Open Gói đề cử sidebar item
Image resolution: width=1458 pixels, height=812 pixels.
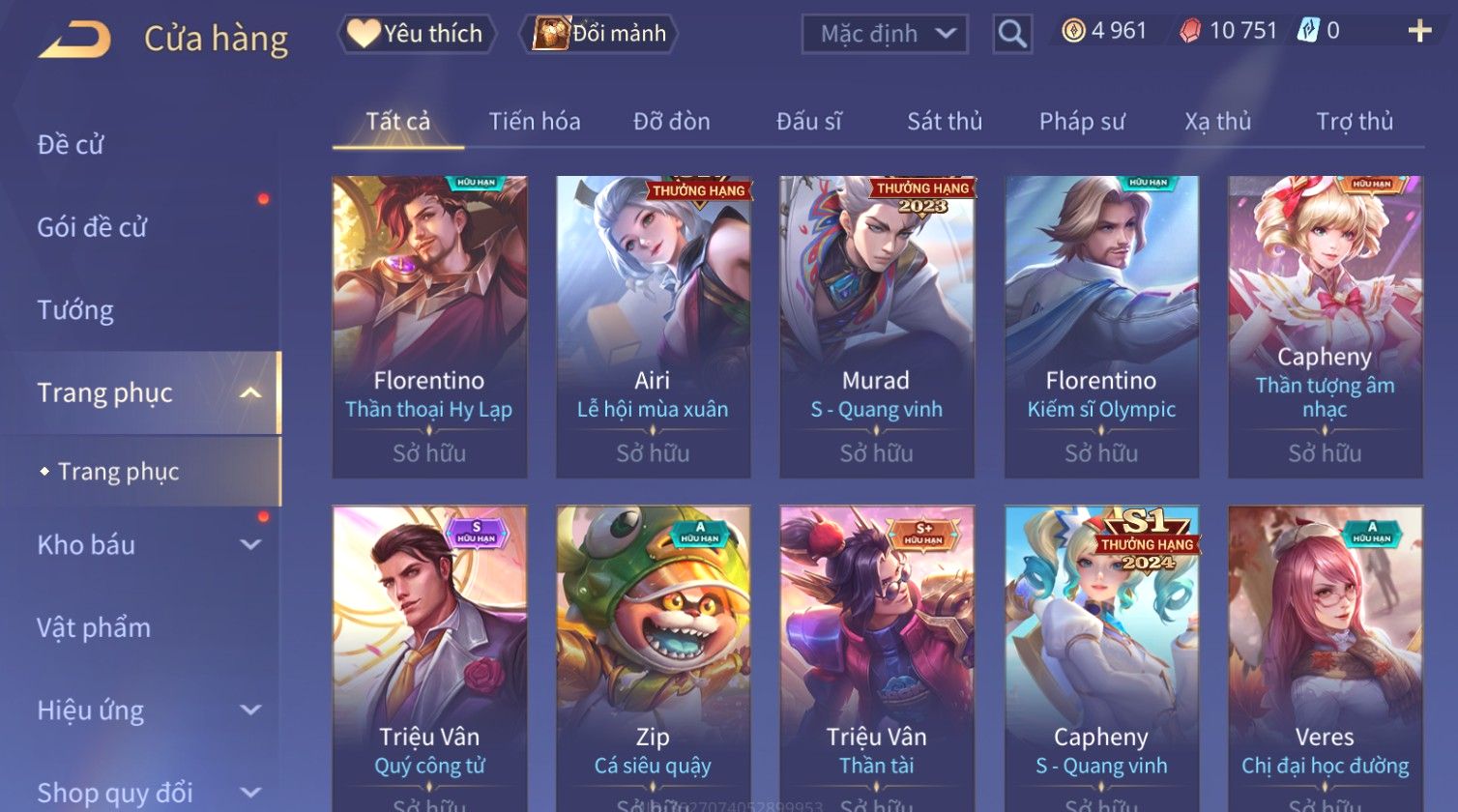click(92, 228)
